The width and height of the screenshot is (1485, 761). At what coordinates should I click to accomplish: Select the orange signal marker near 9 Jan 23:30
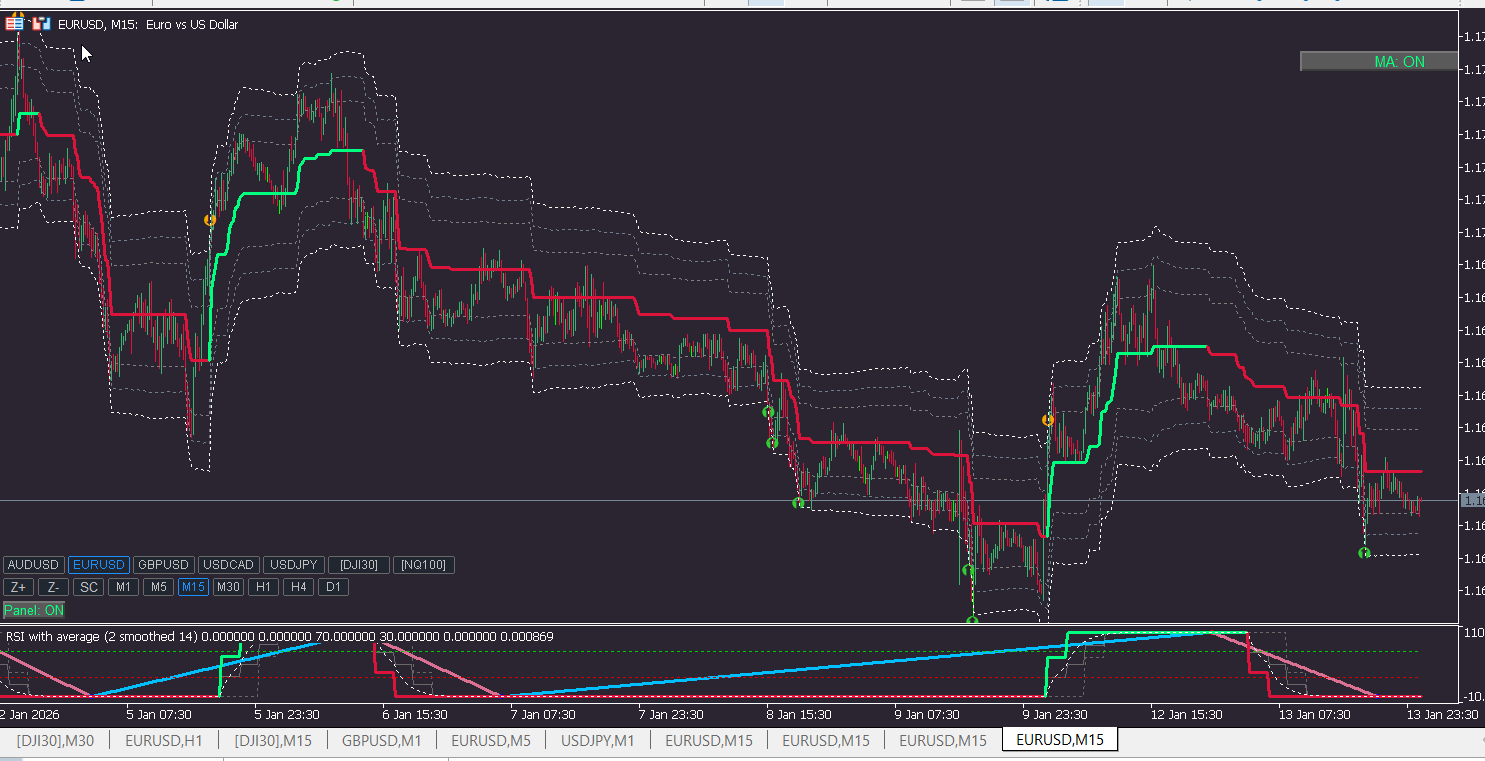[1048, 420]
